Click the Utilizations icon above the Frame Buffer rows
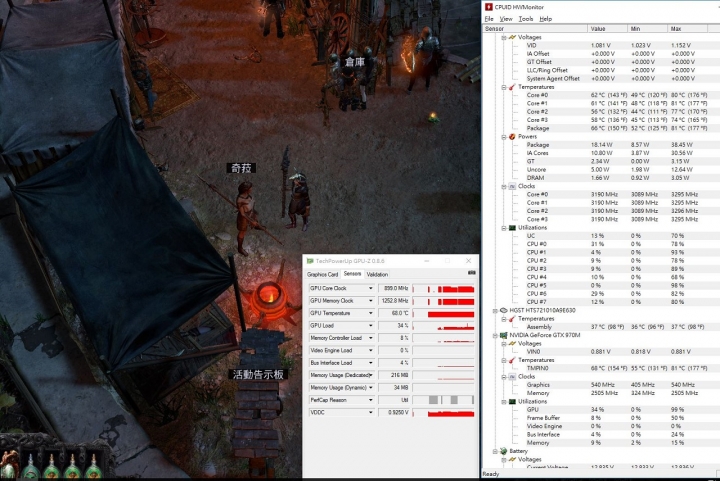The width and height of the screenshot is (720, 481). [x=512, y=402]
